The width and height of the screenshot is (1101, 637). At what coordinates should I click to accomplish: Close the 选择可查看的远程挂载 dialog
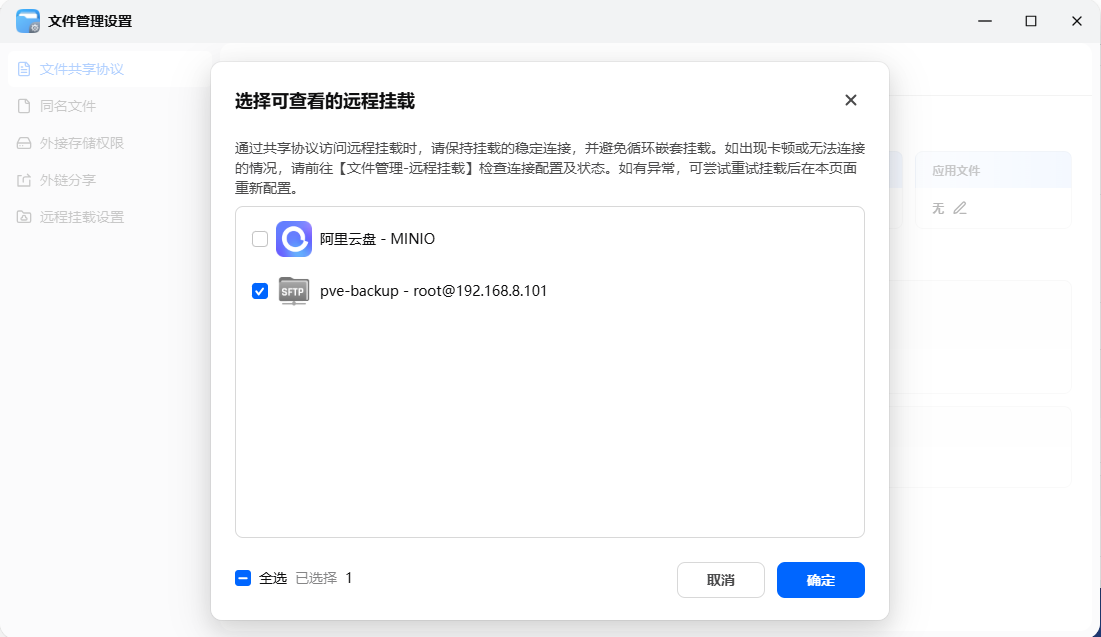pos(850,100)
